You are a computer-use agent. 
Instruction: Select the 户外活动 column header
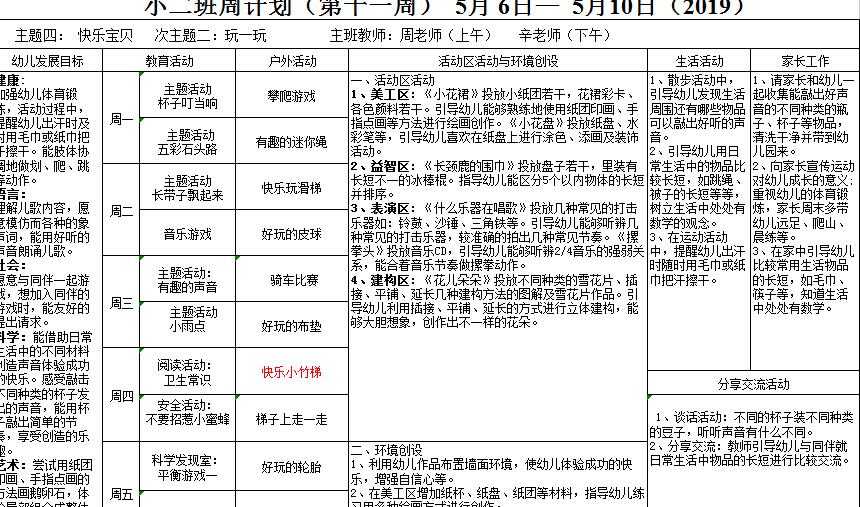coord(291,61)
